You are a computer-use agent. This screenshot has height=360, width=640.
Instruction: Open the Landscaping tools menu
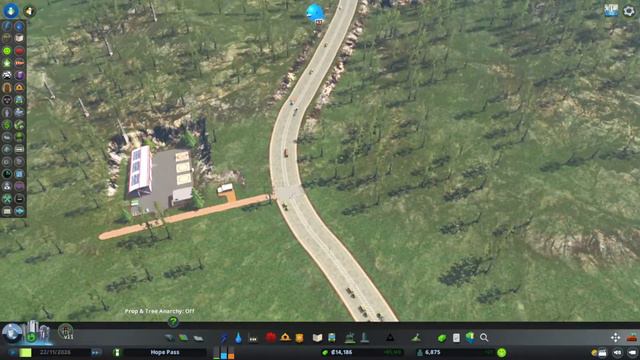tap(416, 338)
